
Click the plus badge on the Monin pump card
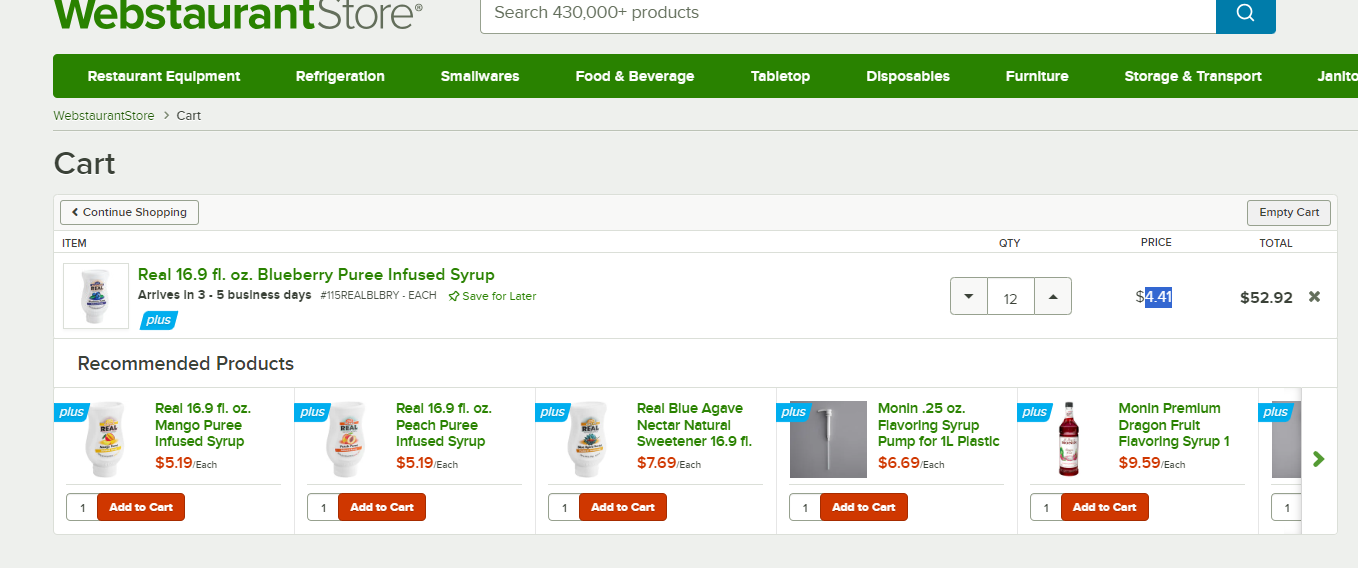click(794, 412)
